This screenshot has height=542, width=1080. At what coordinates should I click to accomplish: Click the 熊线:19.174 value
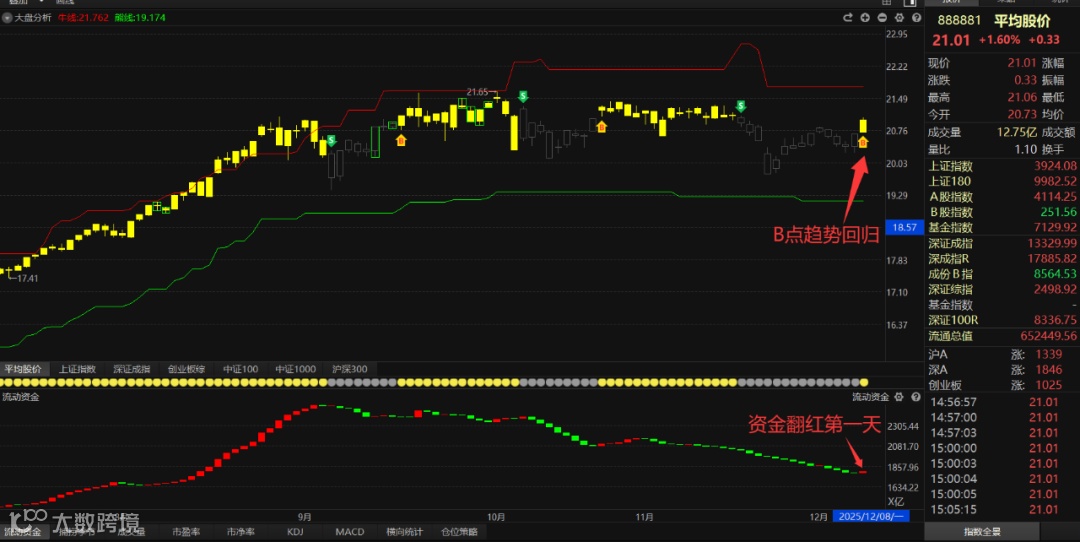[141, 17]
